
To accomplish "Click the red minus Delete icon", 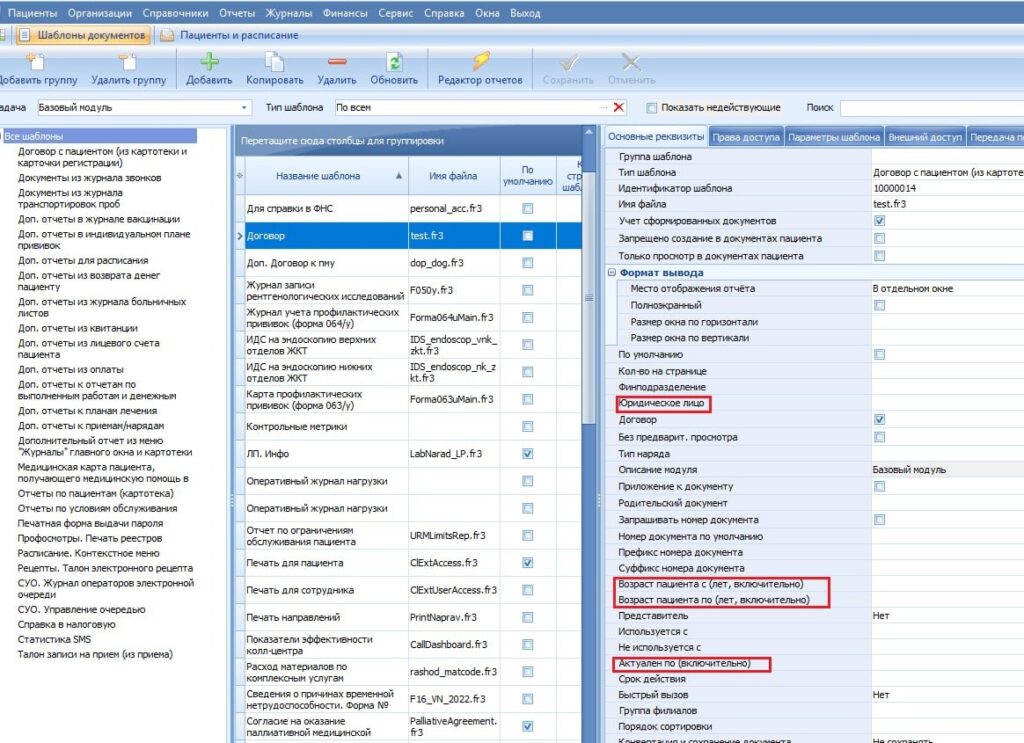I will point(337,61).
